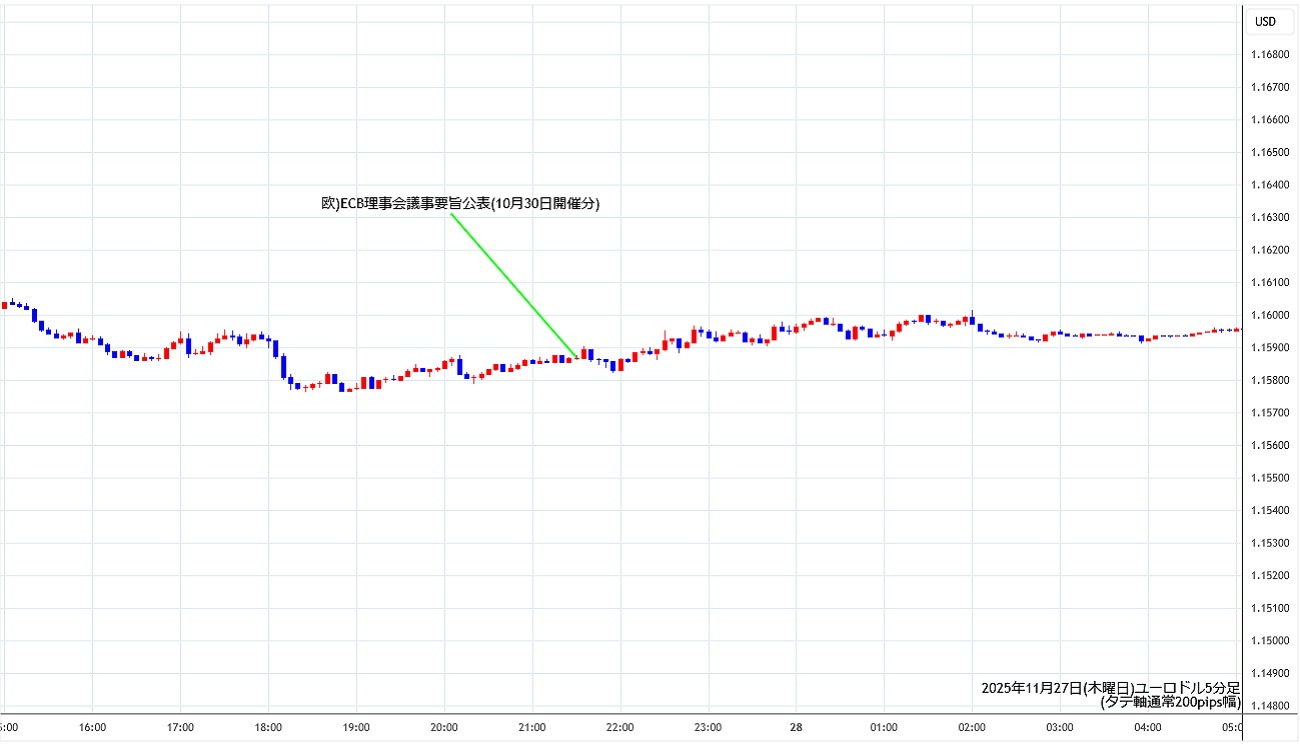
Task: Click the large blue candle just after 18:00
Action: [283, 366]
